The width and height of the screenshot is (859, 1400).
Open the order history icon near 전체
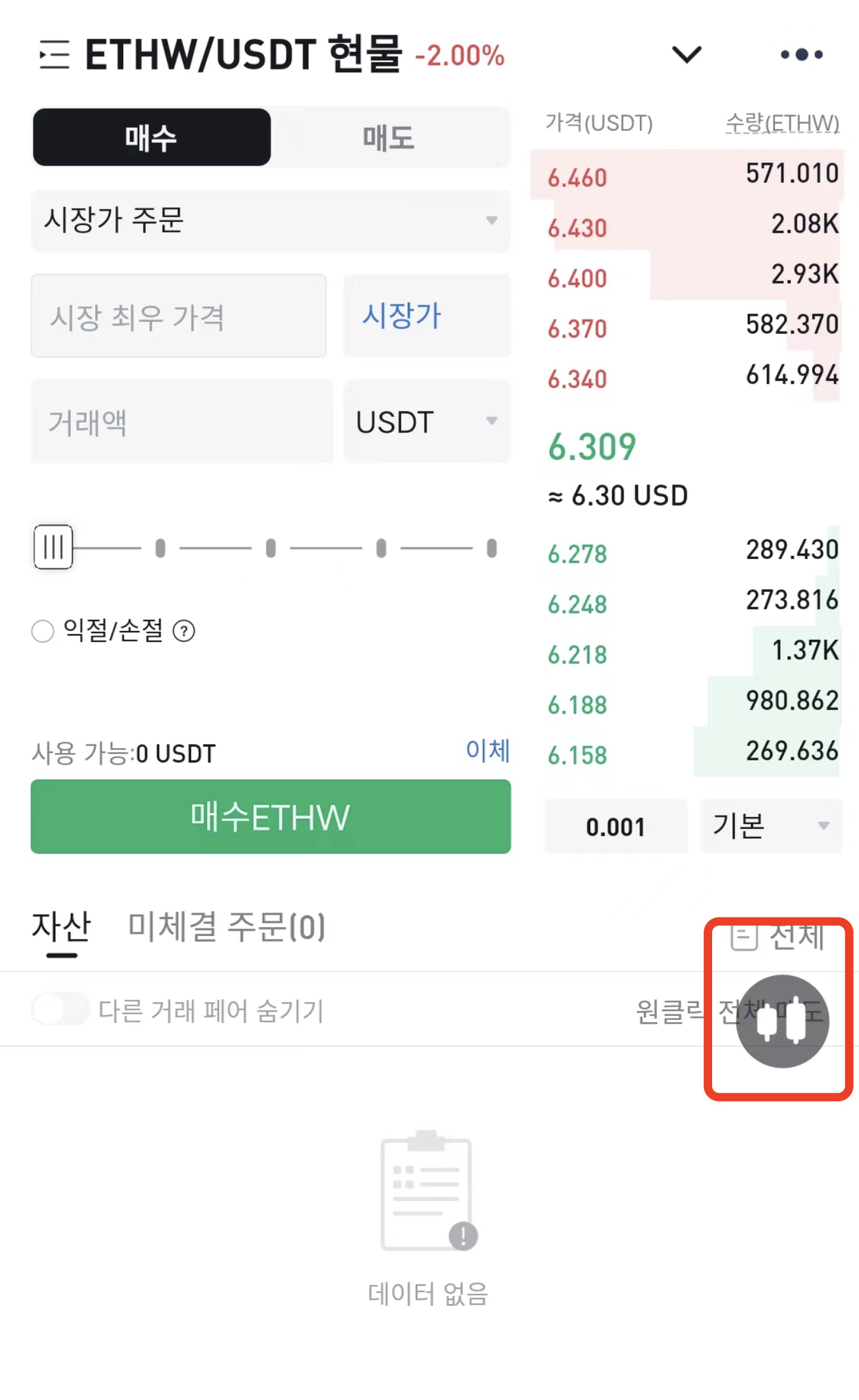(x=743, y=936)
